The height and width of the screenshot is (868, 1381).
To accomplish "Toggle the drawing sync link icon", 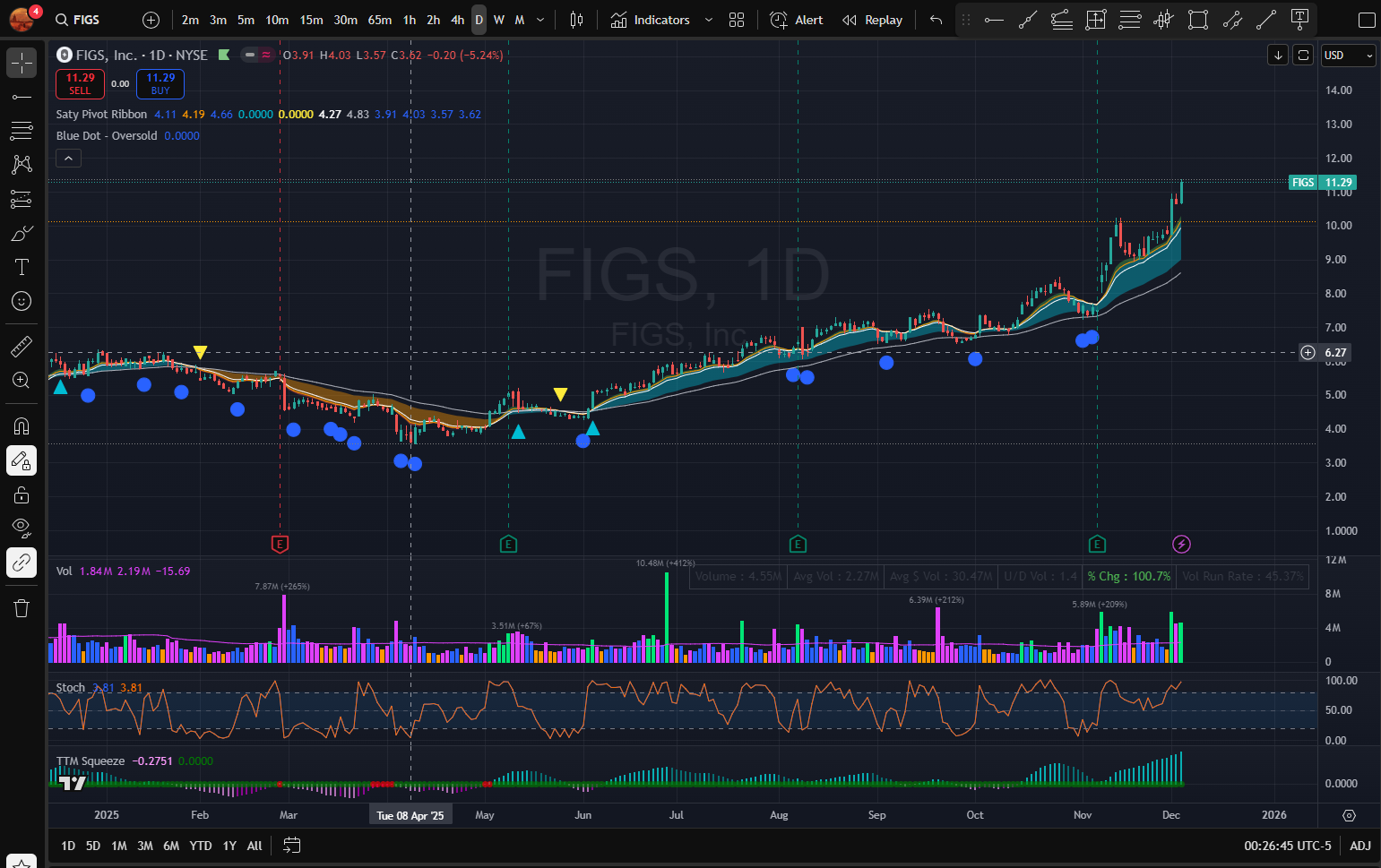I will pyautogui.click(x=22, y=563).
